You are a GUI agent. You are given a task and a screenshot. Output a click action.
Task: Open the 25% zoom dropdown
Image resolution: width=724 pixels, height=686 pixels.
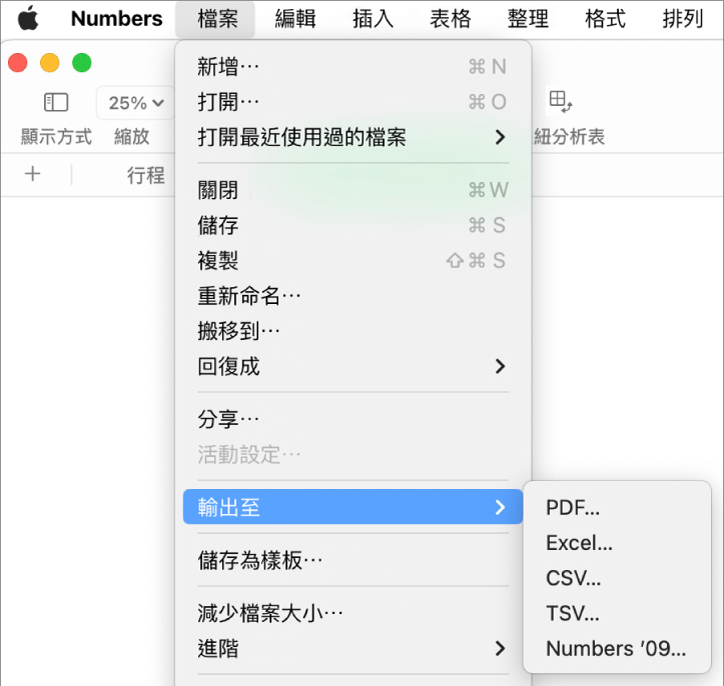tap(136, 102)
